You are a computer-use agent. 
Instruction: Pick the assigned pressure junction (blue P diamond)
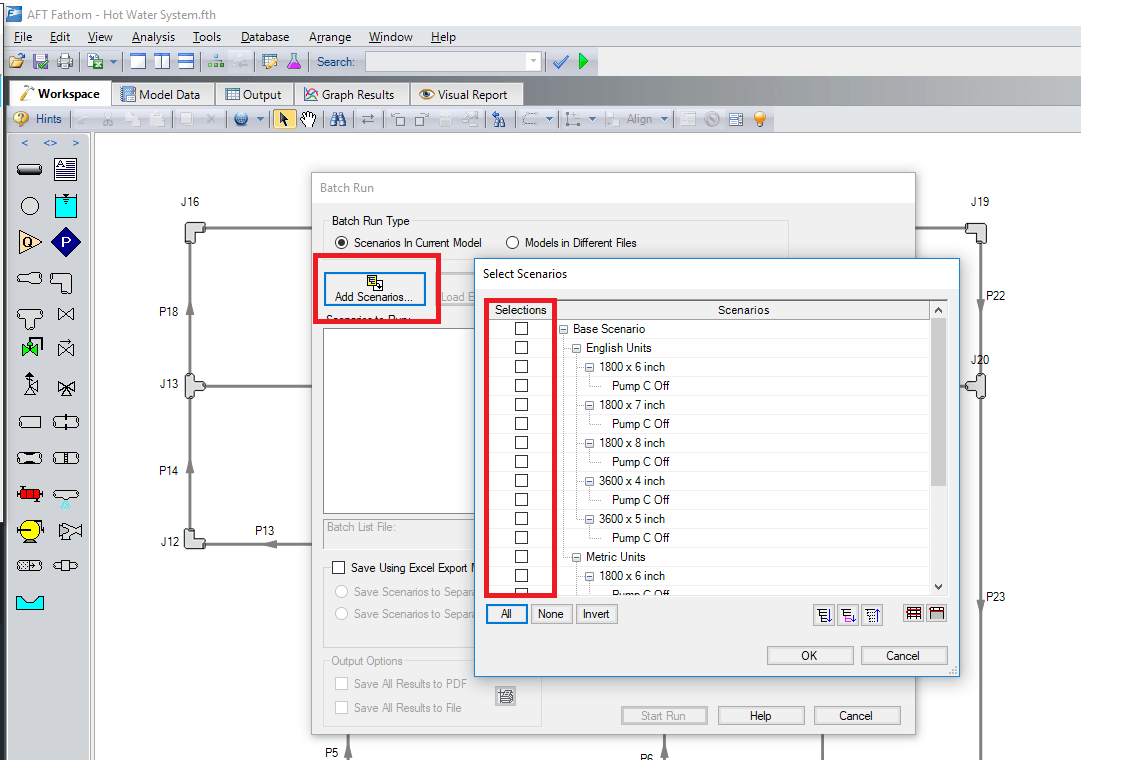tap(66, 242)
